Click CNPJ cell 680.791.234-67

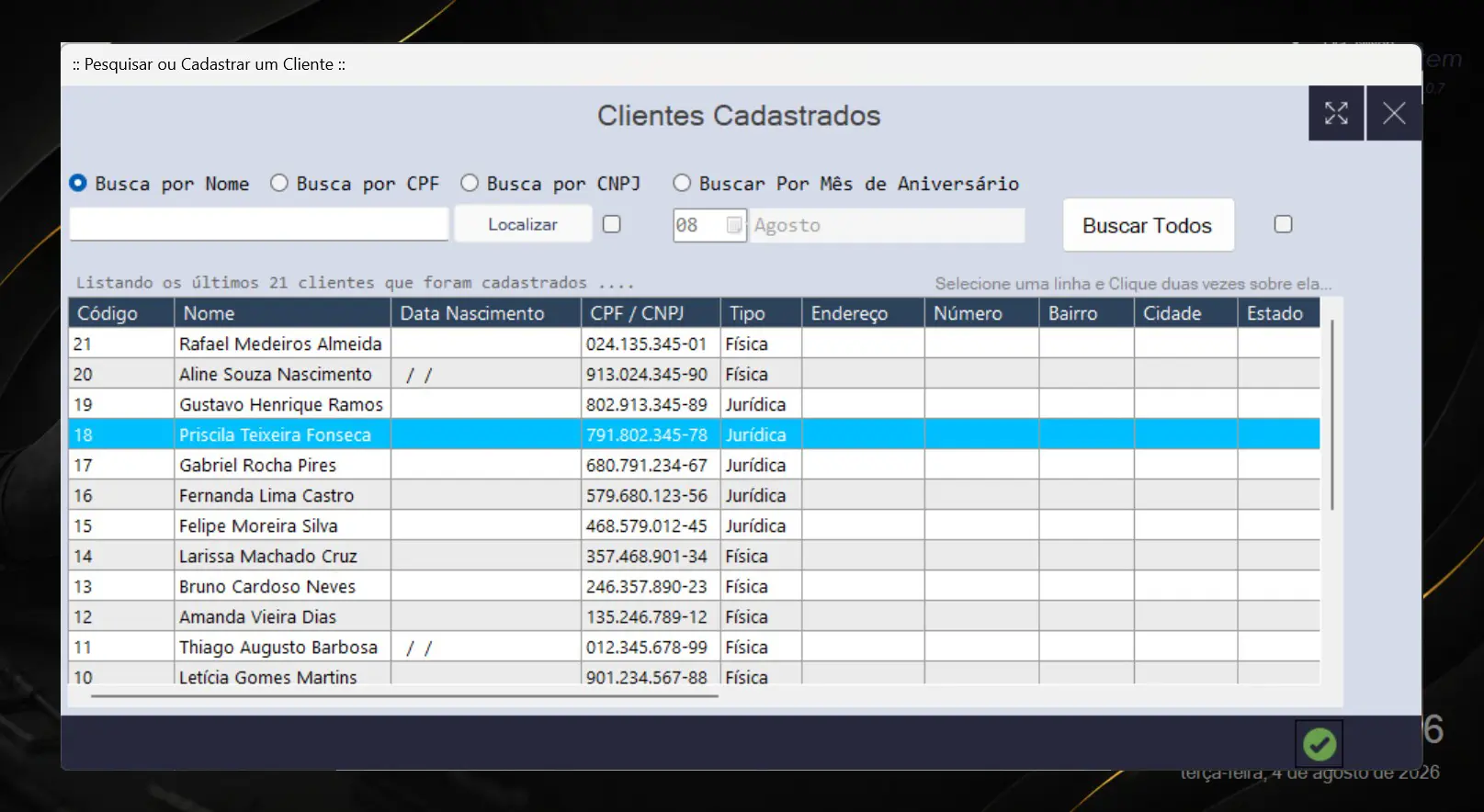point(651,465)
